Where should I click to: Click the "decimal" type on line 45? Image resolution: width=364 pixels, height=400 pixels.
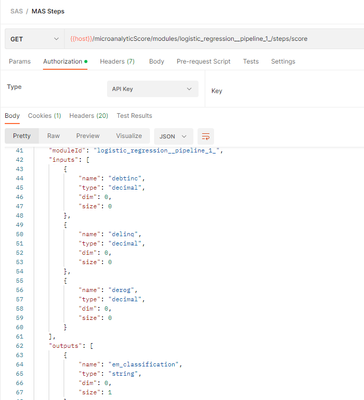coord(125,188)
